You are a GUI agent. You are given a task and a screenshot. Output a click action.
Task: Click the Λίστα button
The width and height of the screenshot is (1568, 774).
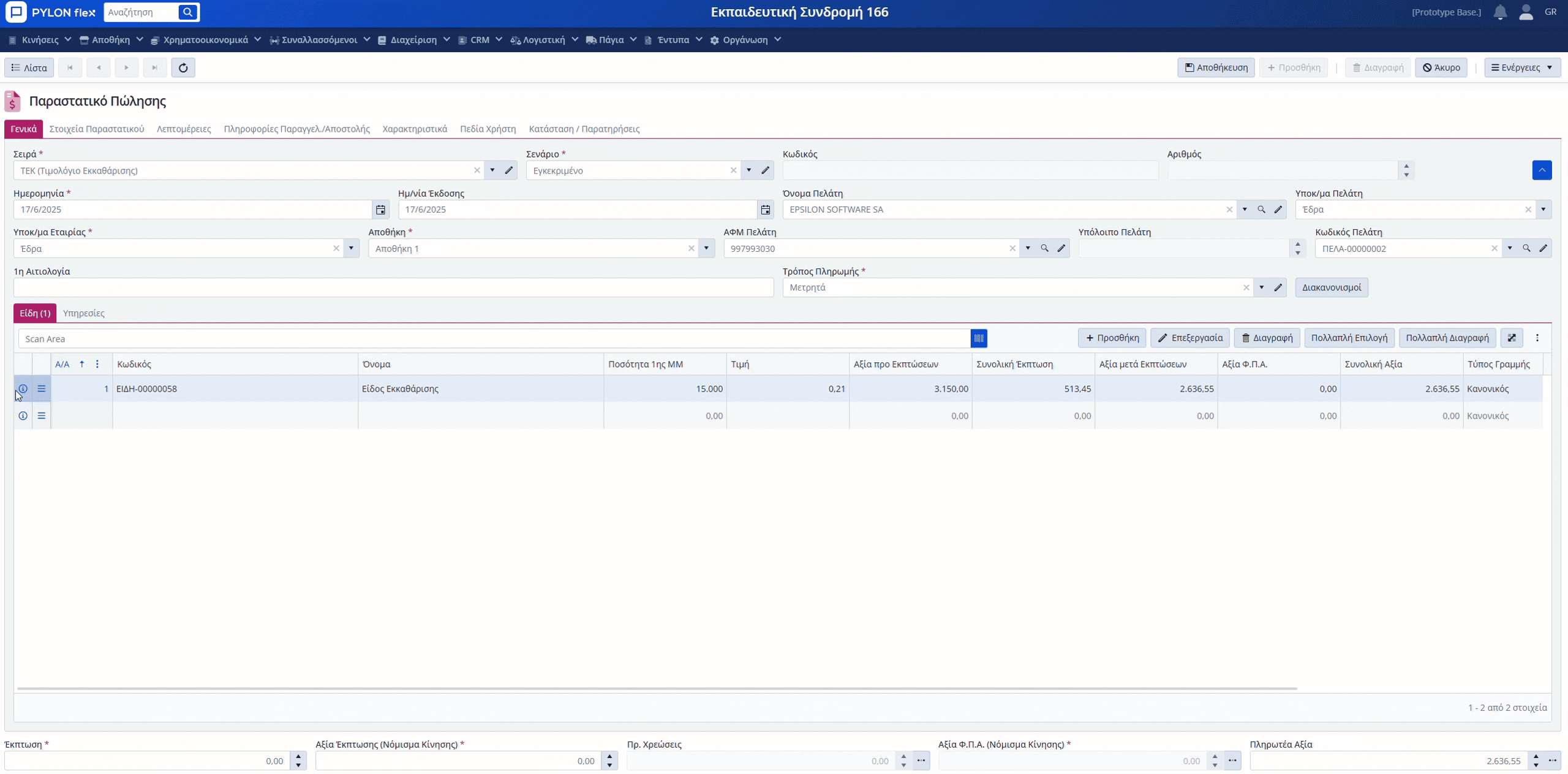pos(29,67)
